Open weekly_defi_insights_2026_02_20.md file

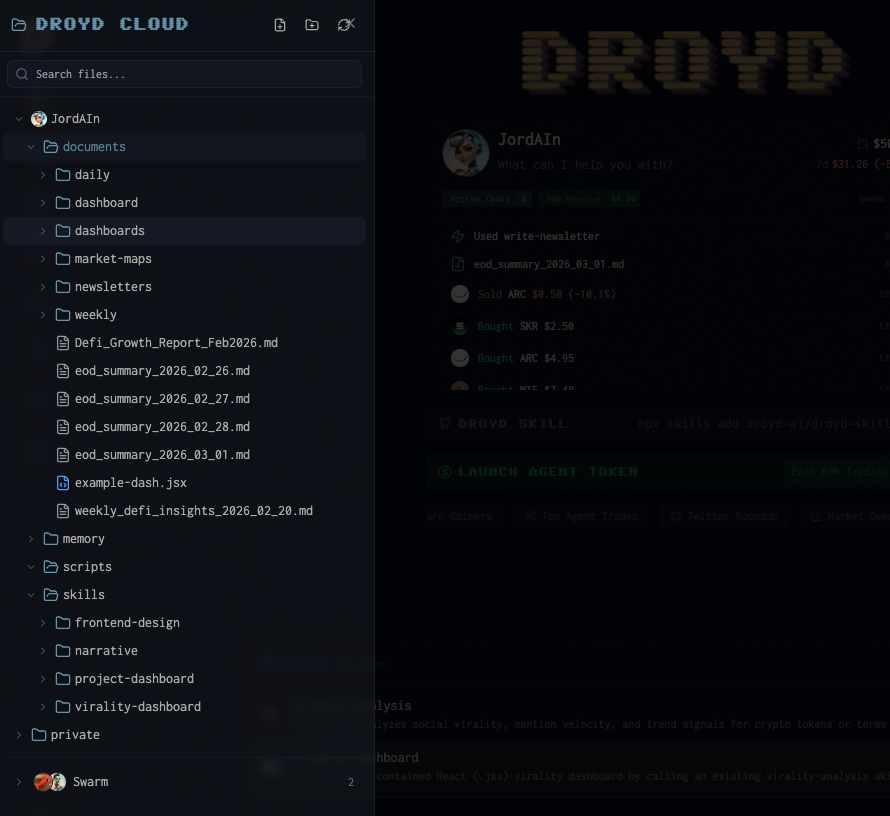pos(193,511)
